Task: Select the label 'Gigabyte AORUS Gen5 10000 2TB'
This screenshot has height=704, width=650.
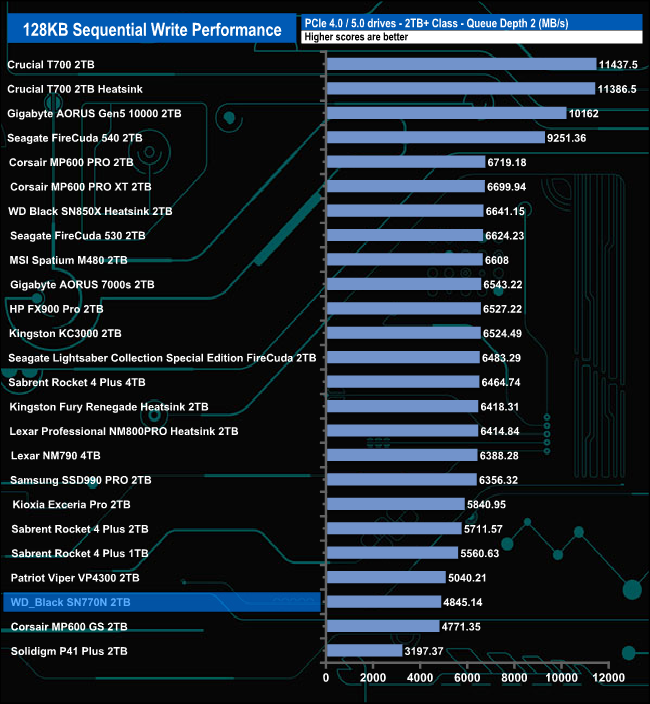Action: pos(94,114)
